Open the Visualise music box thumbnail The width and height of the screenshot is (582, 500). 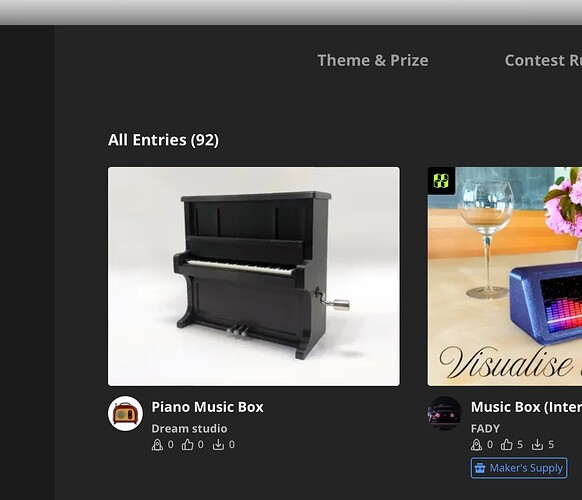(505, 277)
